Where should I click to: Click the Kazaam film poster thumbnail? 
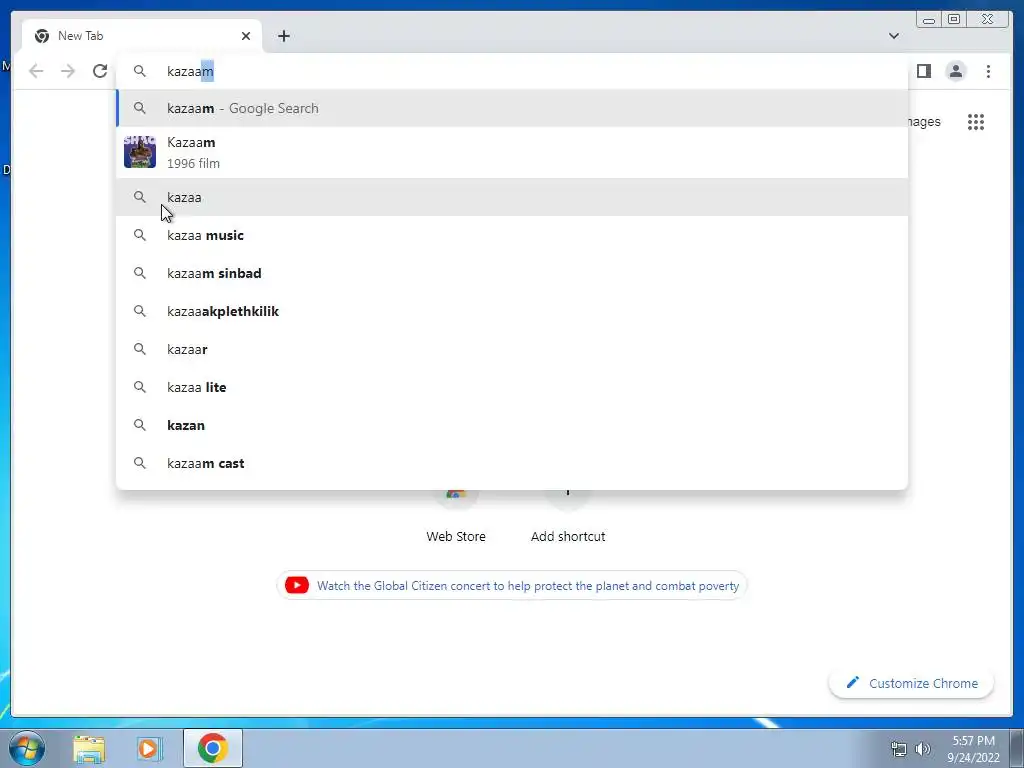click(x=140, y=152)
